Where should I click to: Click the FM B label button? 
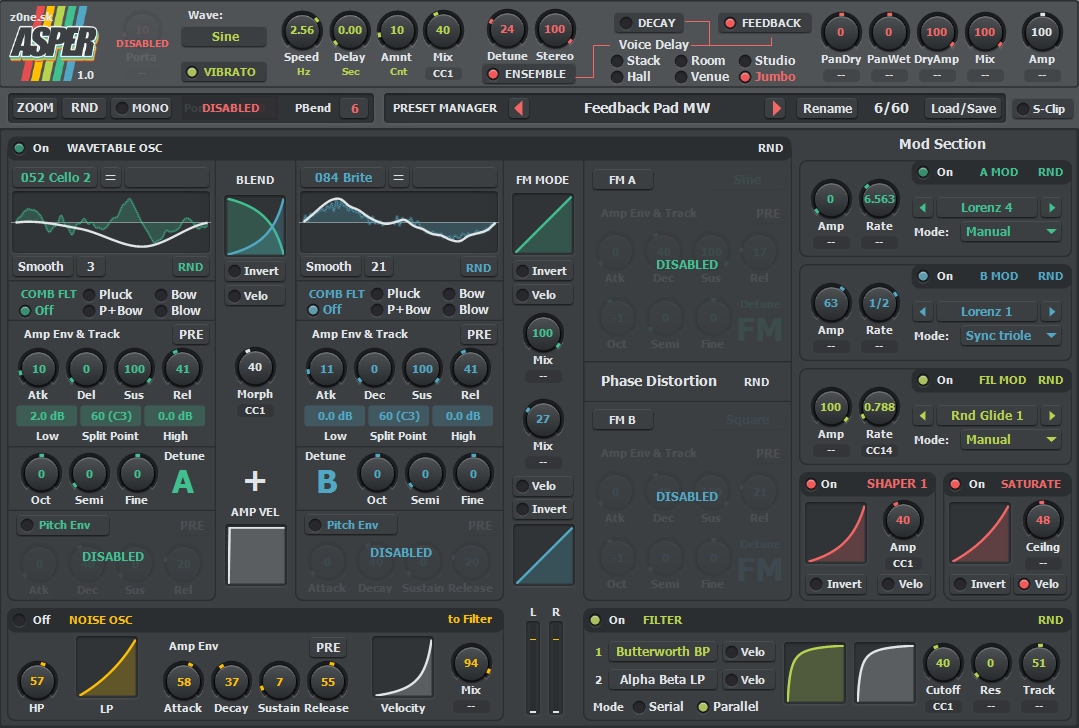tap(622, 420)
